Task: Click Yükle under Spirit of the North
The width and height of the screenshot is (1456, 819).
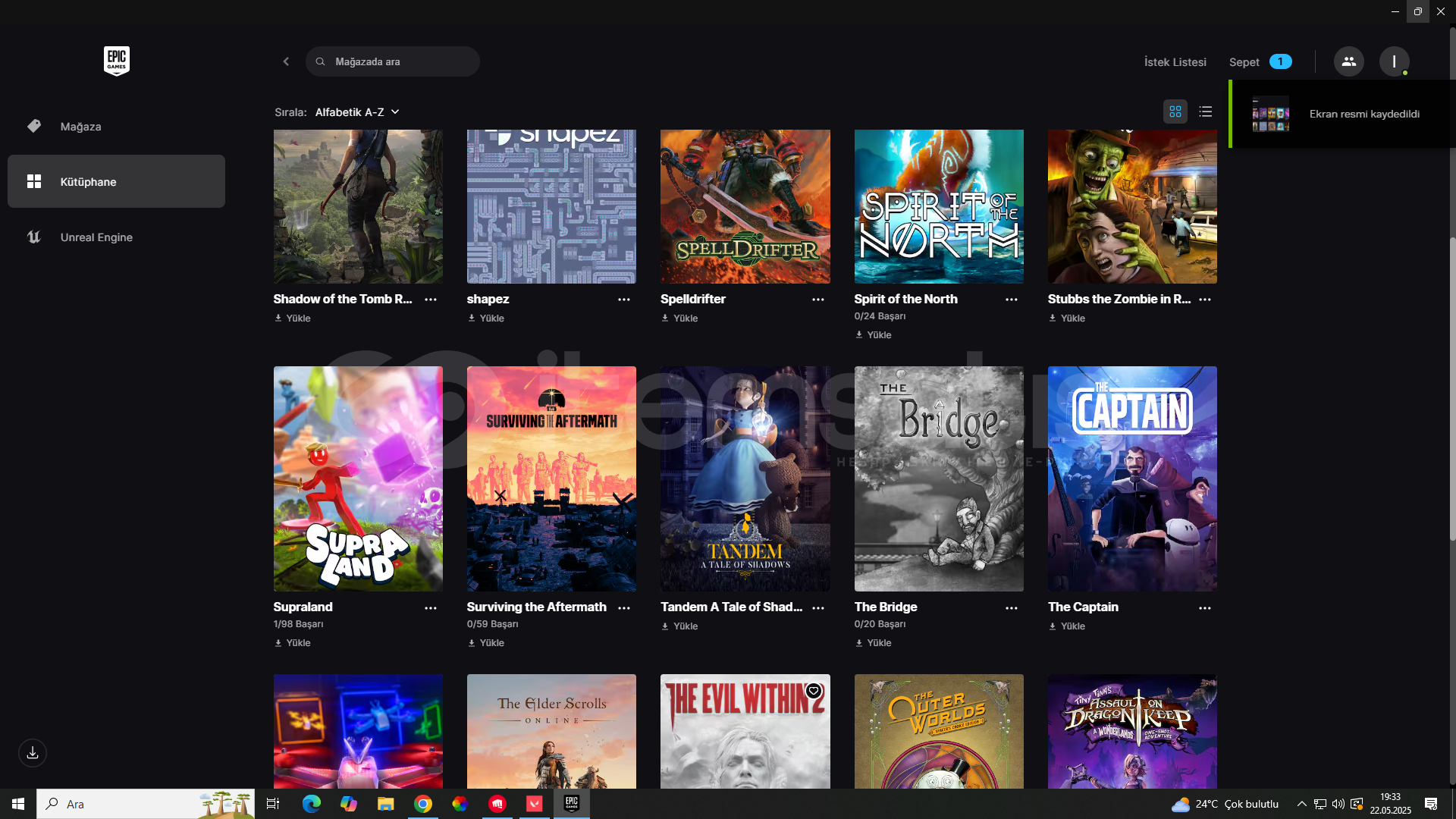Action: 874,335
